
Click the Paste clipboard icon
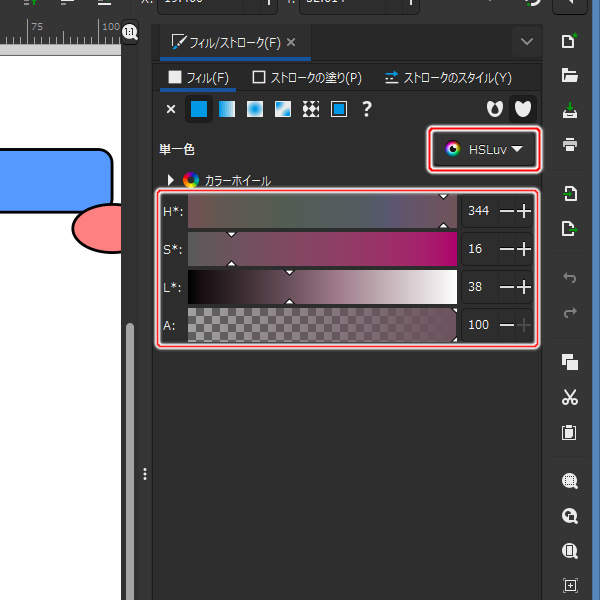point(569,432)
